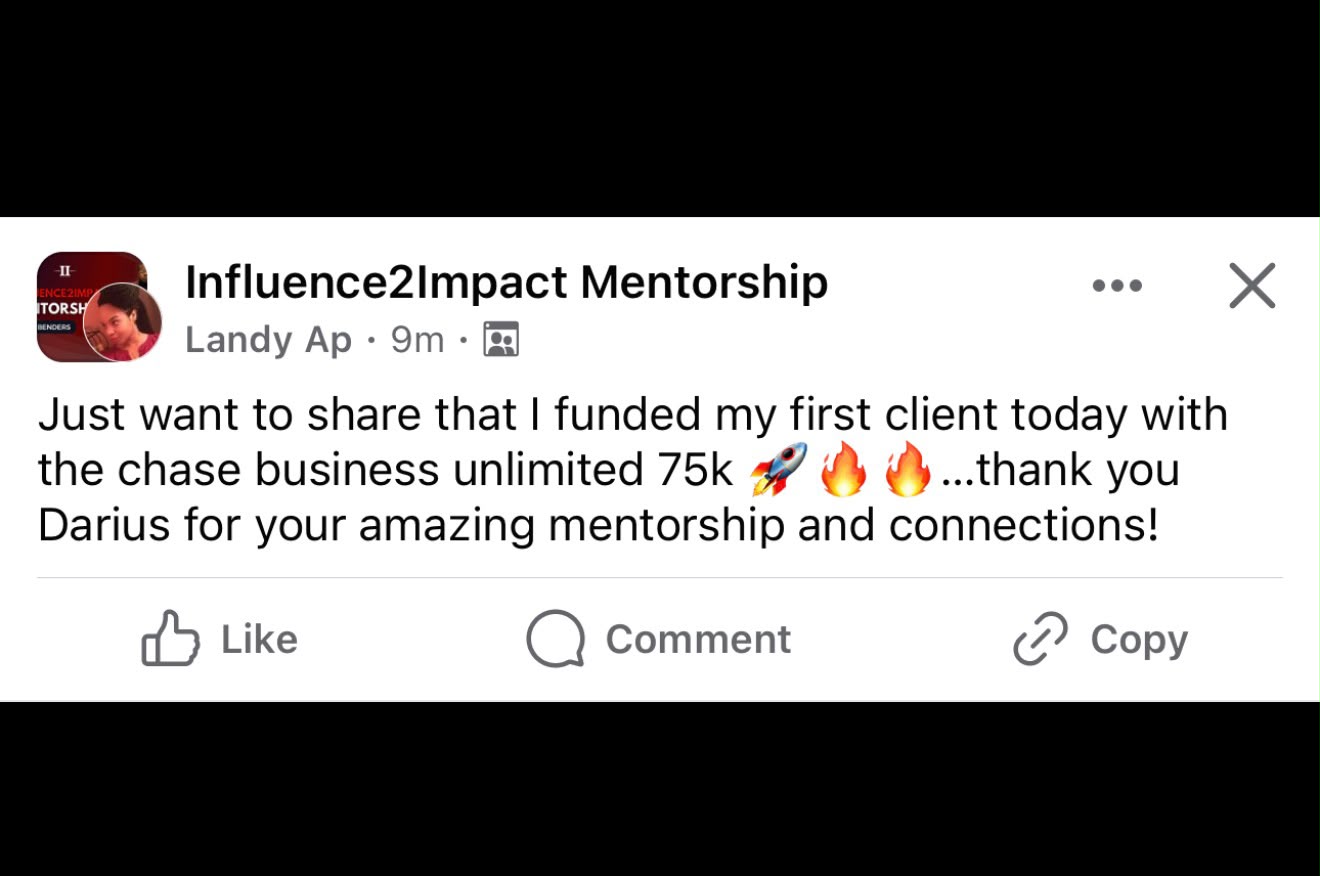Viewport: 1320px width, 876px height.
Task: Click the 9m post timestamp
Action: pos(417,340)
